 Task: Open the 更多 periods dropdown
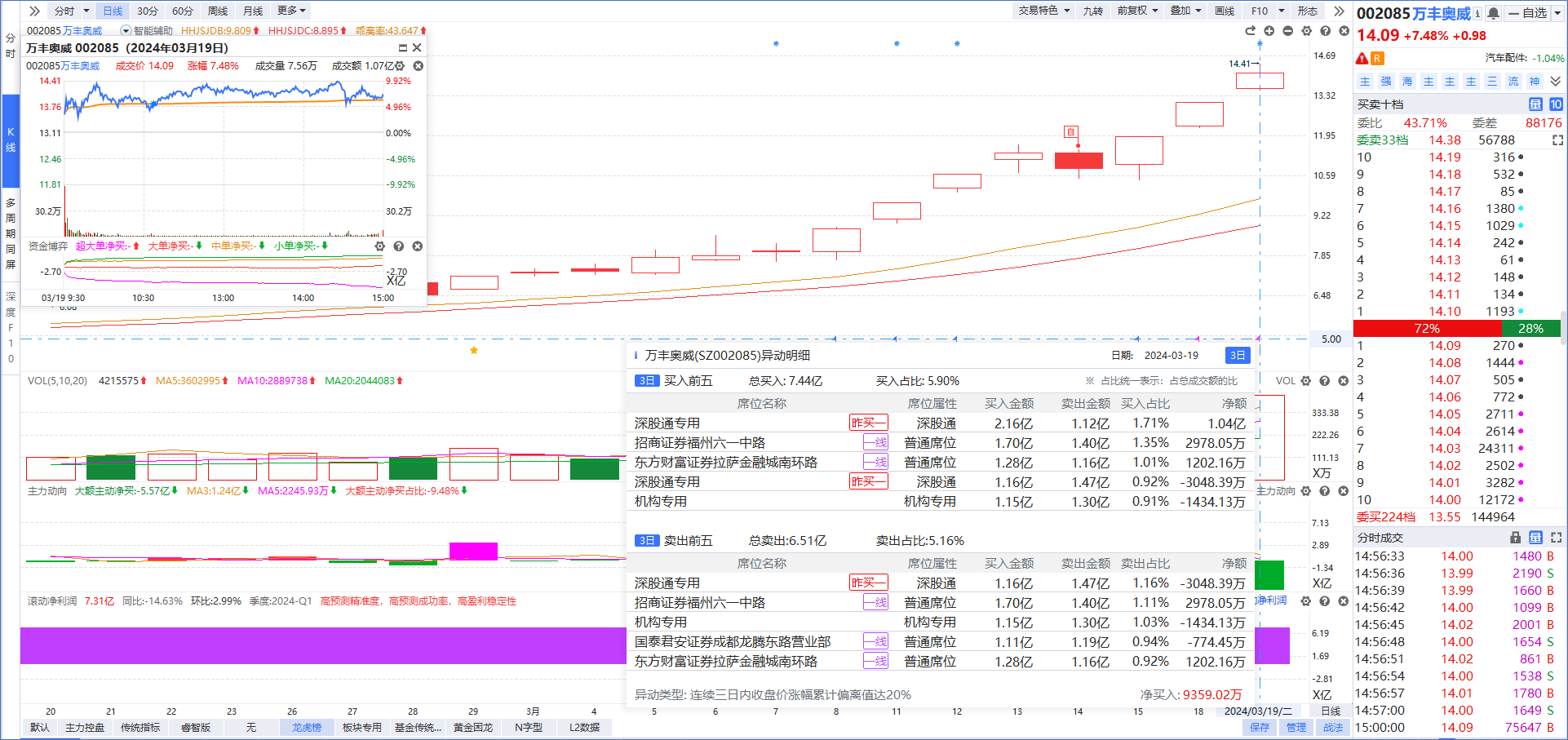[x=291, y=11]
